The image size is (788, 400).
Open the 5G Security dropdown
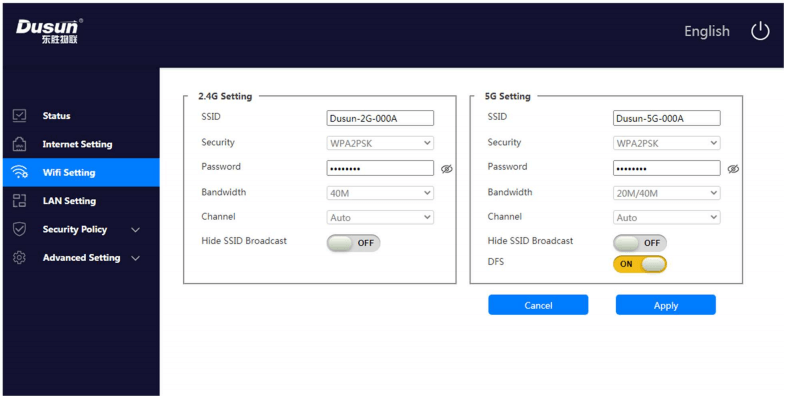(666, 143)
